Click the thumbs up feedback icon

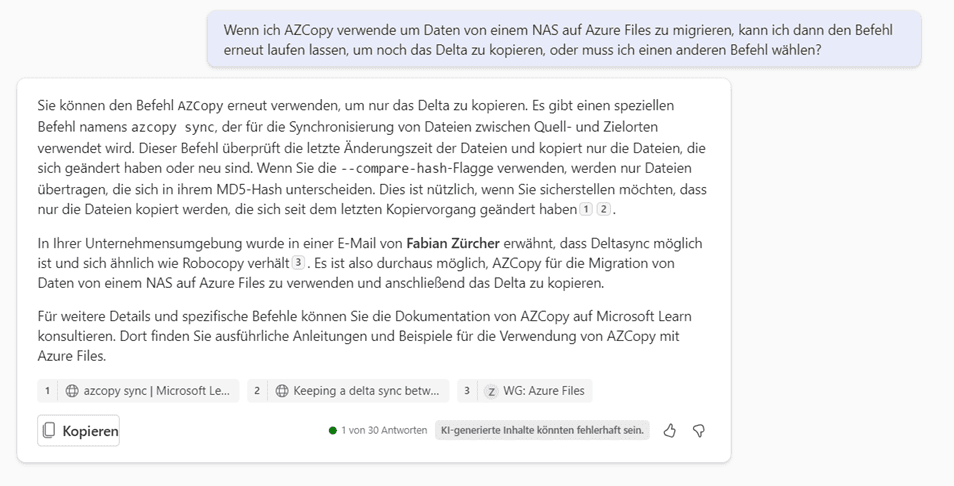tap(669, 431)
